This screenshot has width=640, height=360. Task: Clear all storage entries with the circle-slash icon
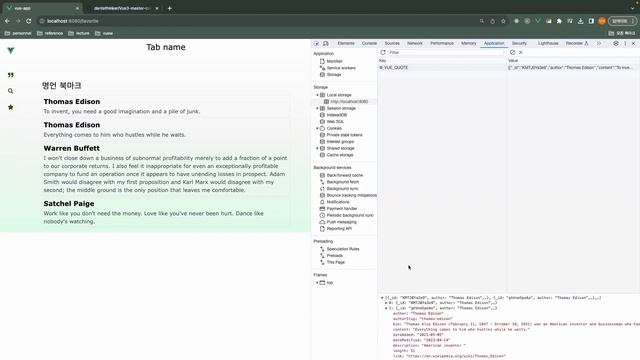coord(513,52)
